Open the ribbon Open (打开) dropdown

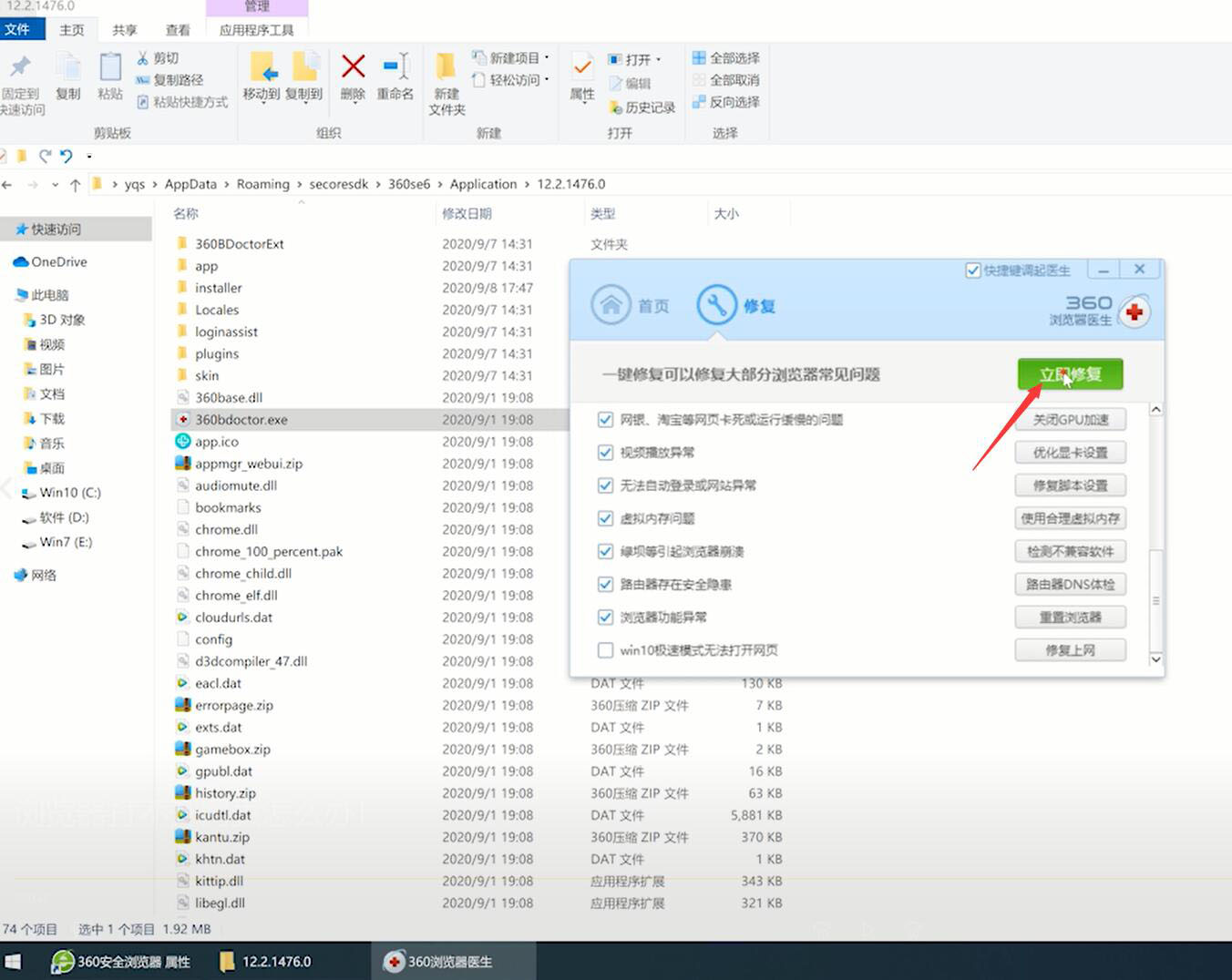[634, 59]
